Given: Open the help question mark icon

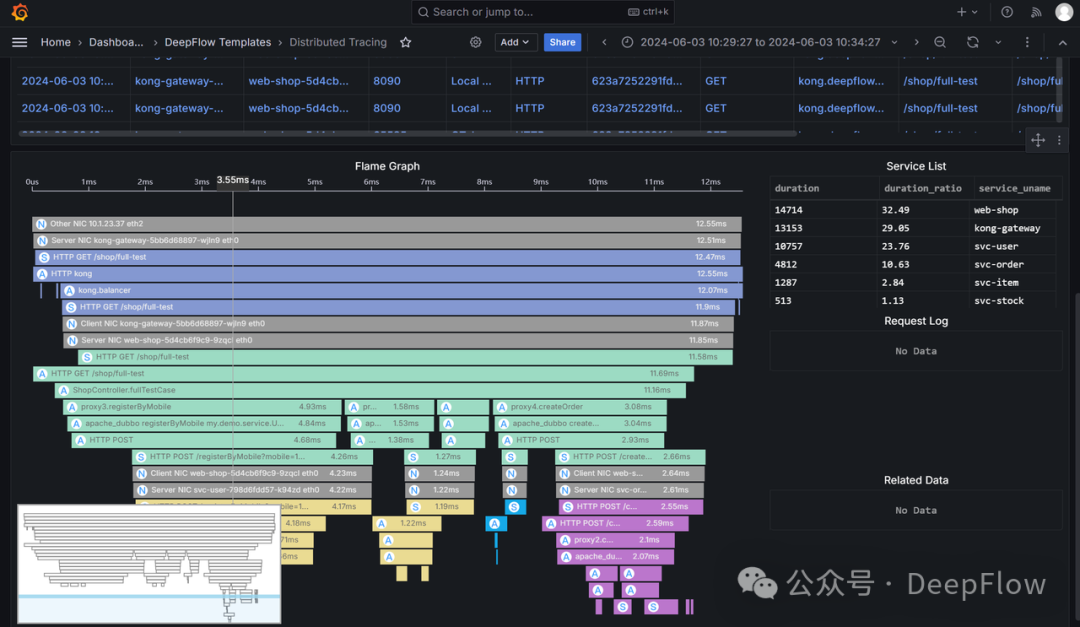Looking at the screenshot, I should (x=1007, y=12).
